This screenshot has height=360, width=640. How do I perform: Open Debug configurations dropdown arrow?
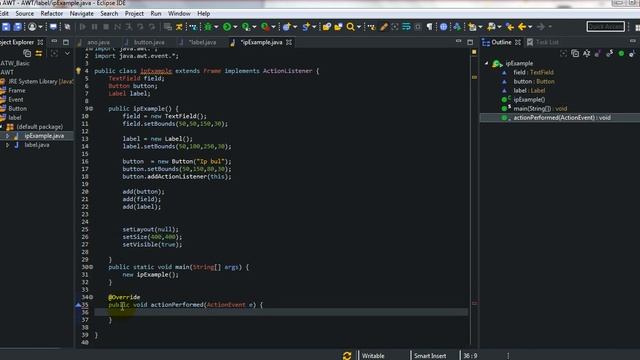(216, 27)
